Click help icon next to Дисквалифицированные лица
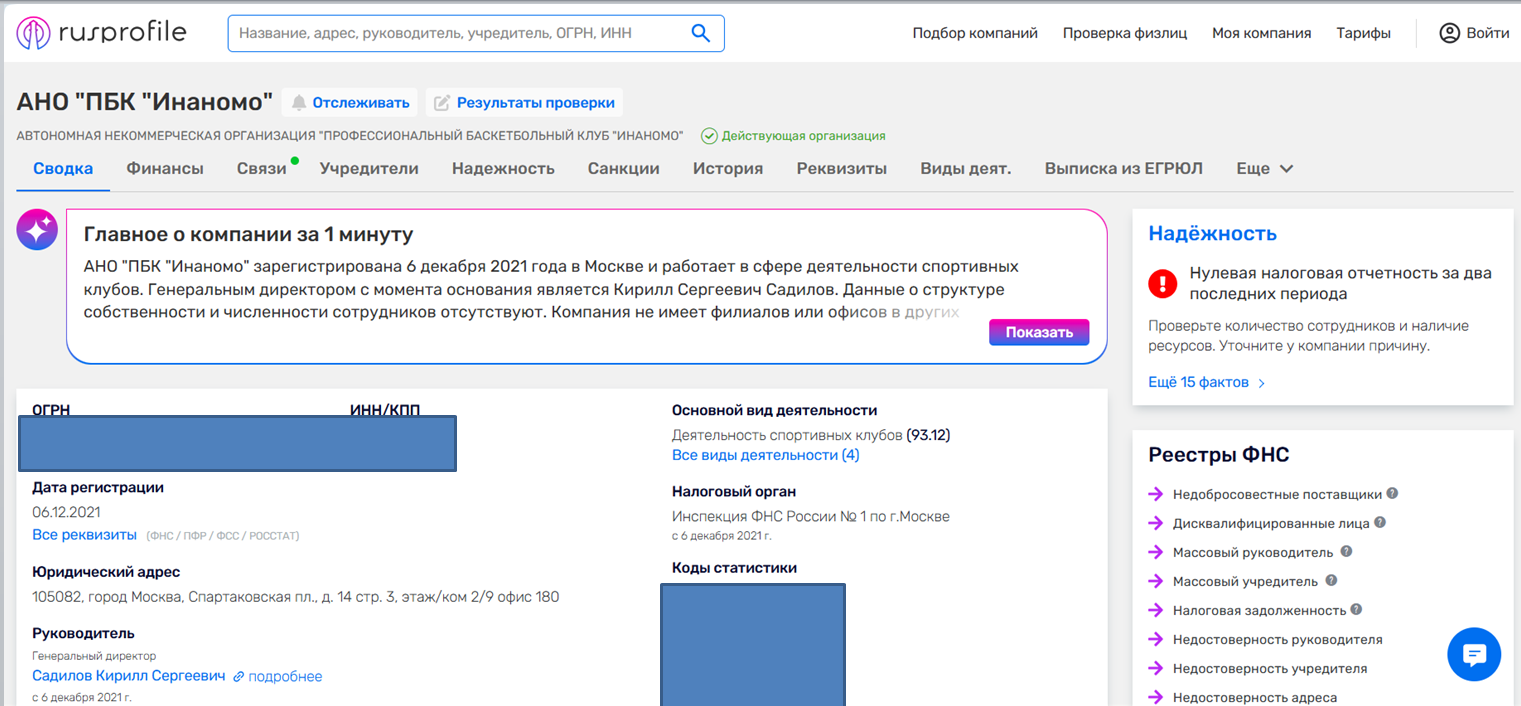Viewport: 1521px width, 706px height. point(1380,522)
